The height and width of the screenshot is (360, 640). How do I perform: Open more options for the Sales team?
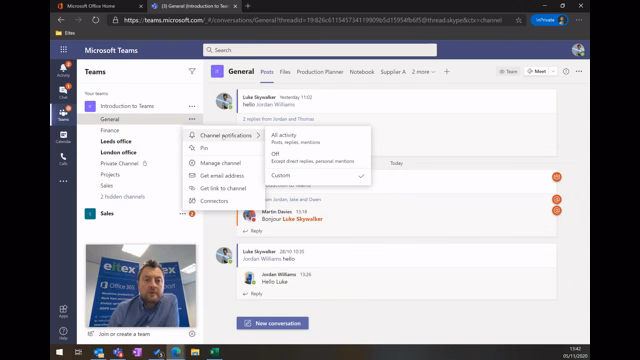(x=182, y=213)
